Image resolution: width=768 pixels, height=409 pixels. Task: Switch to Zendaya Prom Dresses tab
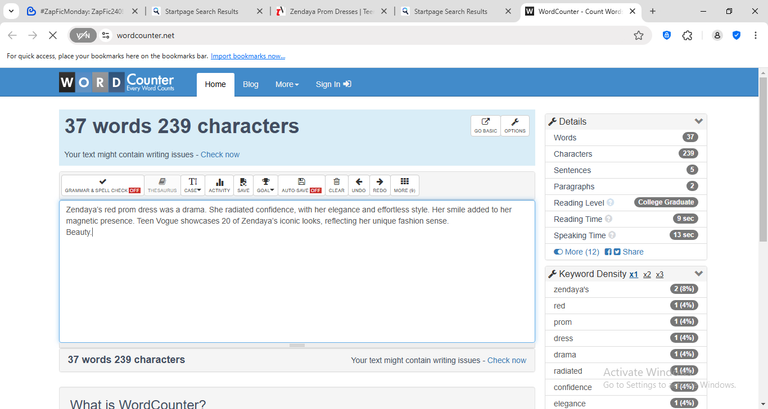[331, 11]
